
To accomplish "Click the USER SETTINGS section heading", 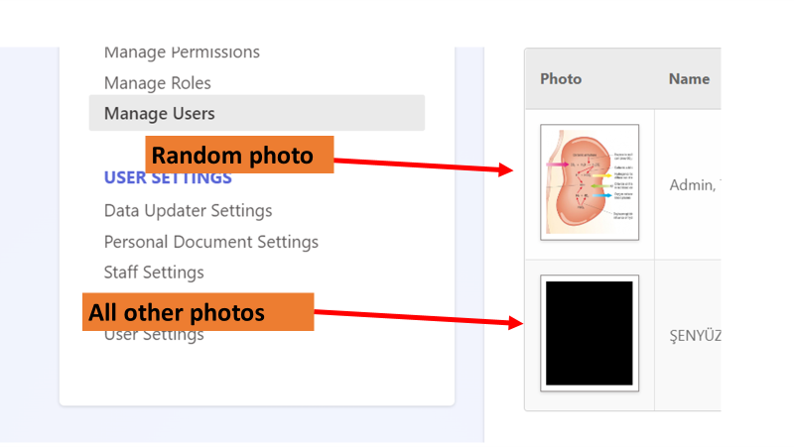I will click(168, 179).
